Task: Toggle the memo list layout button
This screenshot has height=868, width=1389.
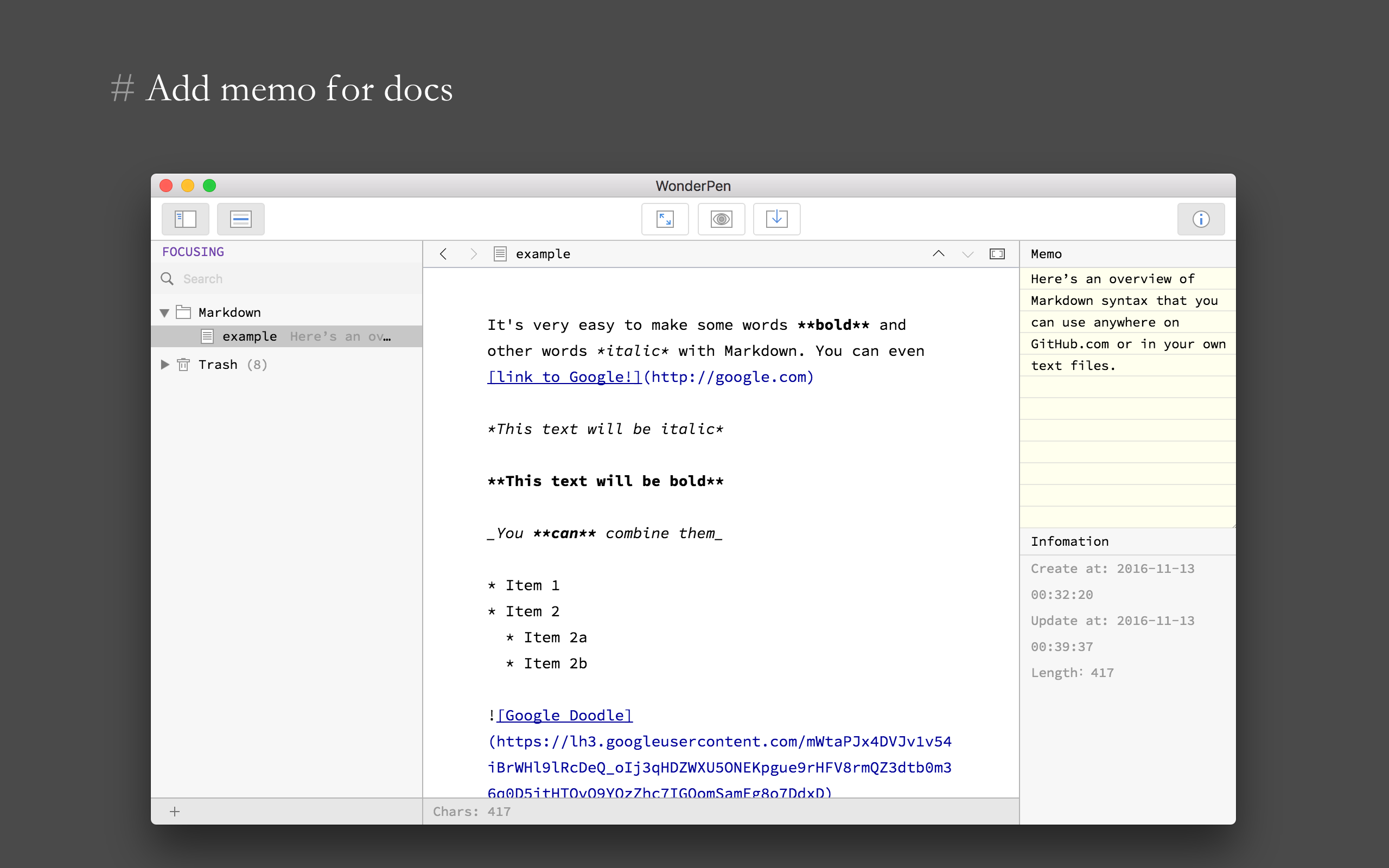Action: (x=240, y=219)
